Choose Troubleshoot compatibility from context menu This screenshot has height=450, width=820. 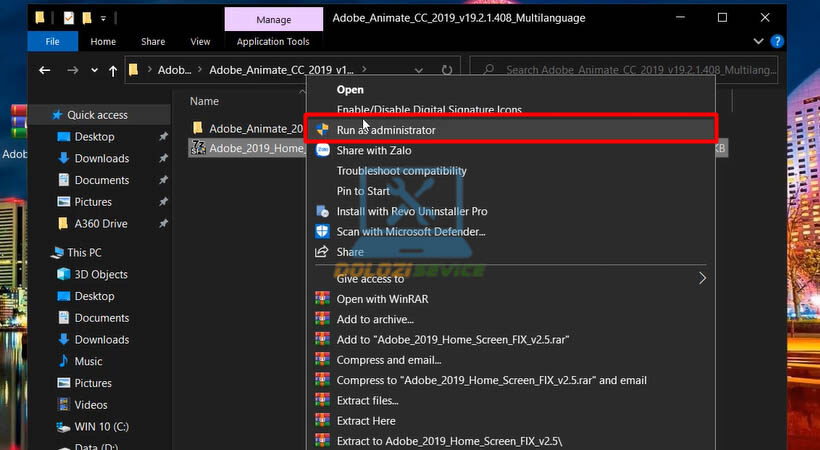click(x=401, y=171)
